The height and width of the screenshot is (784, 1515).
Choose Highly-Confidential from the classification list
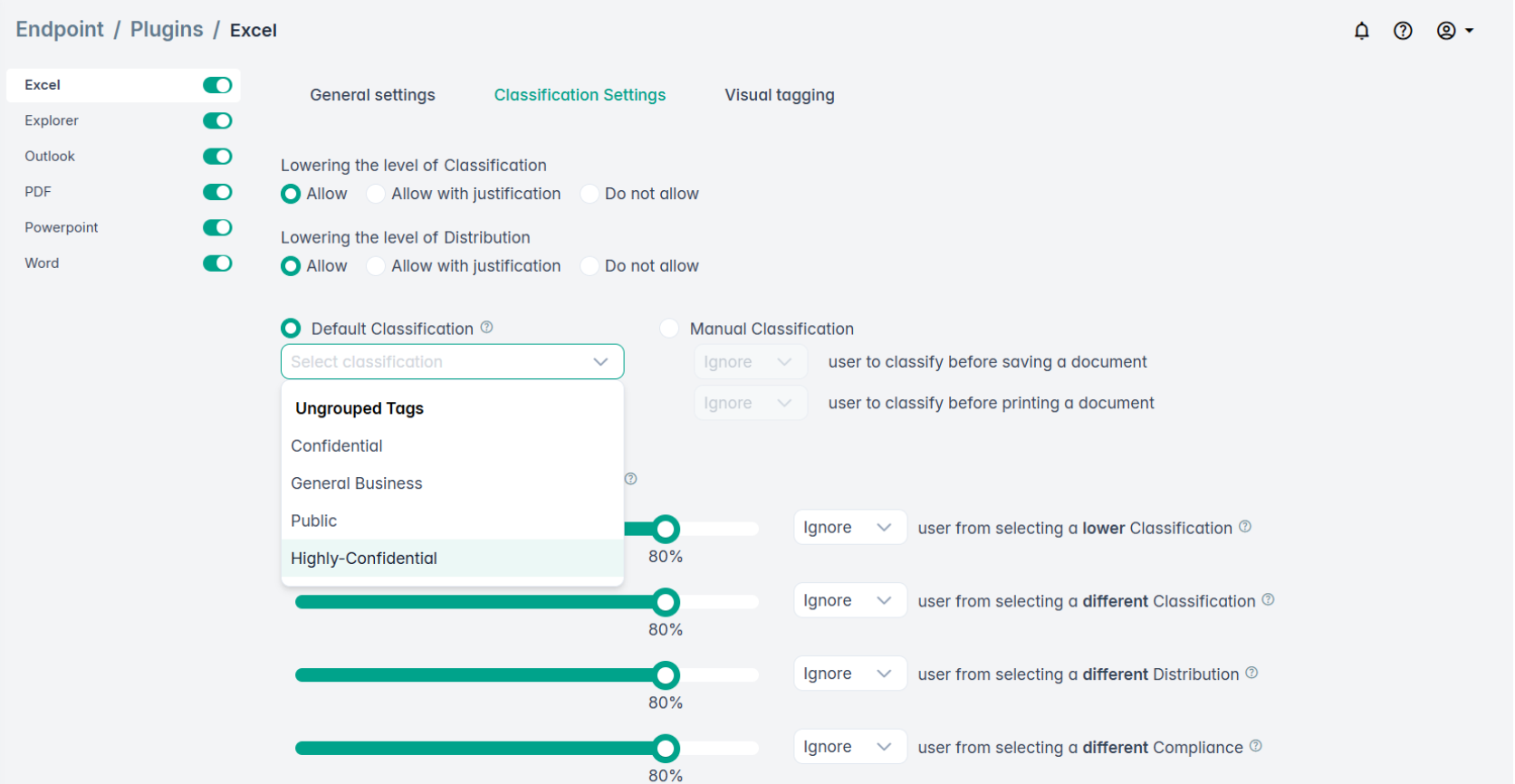[453, 558]
